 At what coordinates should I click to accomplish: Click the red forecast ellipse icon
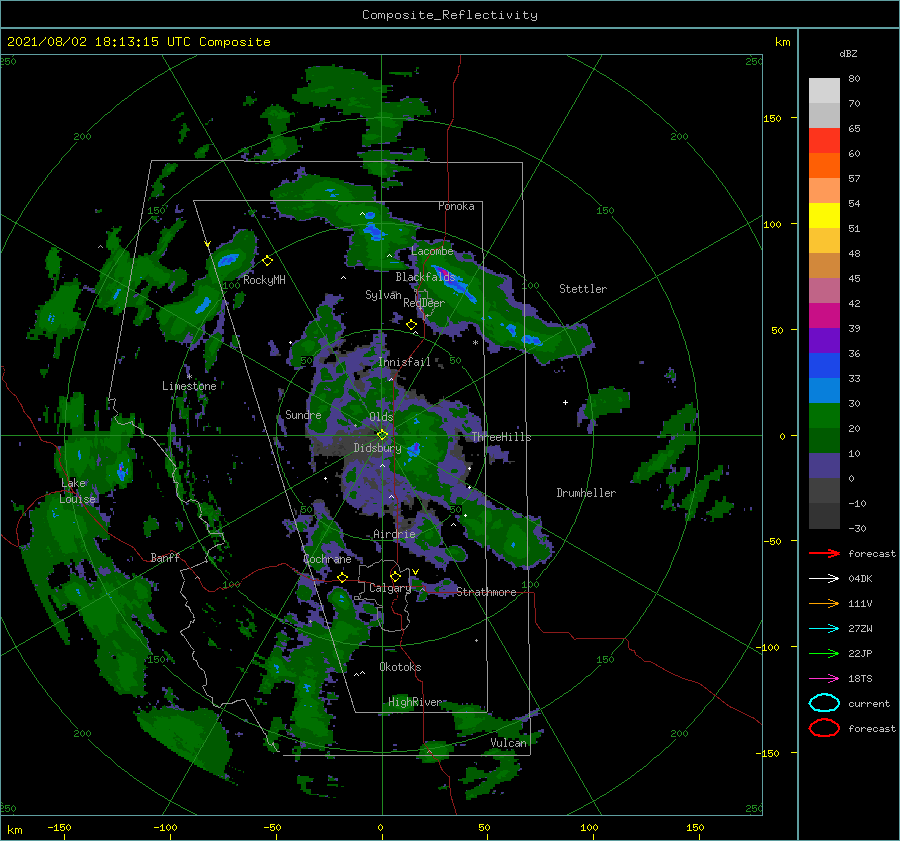point(824,728)
